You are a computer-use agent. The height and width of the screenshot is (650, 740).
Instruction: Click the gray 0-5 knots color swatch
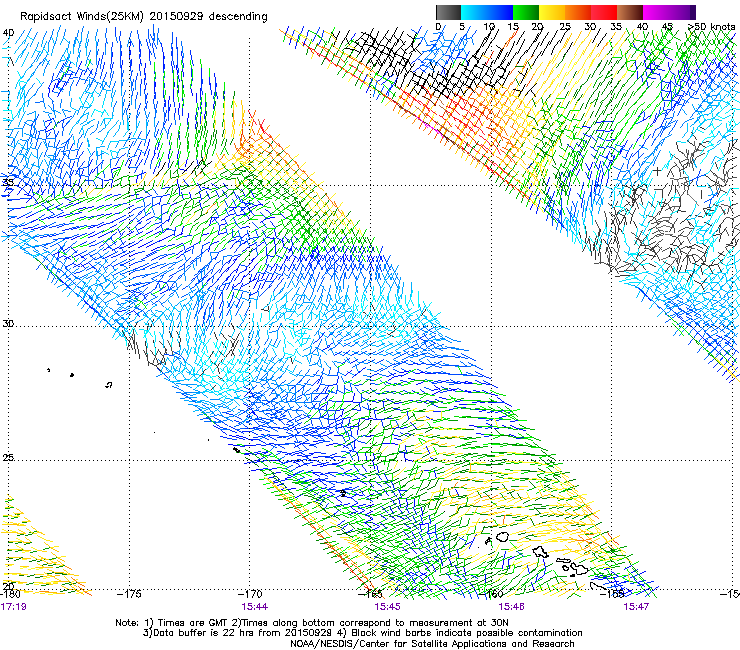coord(448,12)
